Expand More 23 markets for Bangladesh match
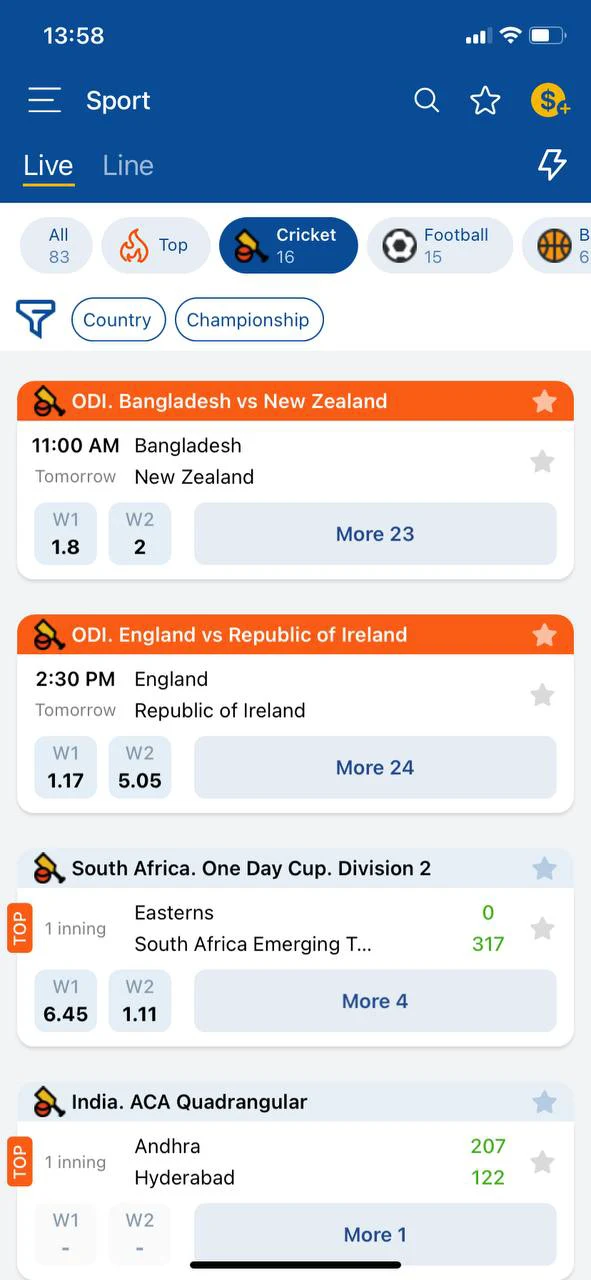The height and width of the screenshot is (1280, 591). 375,534
